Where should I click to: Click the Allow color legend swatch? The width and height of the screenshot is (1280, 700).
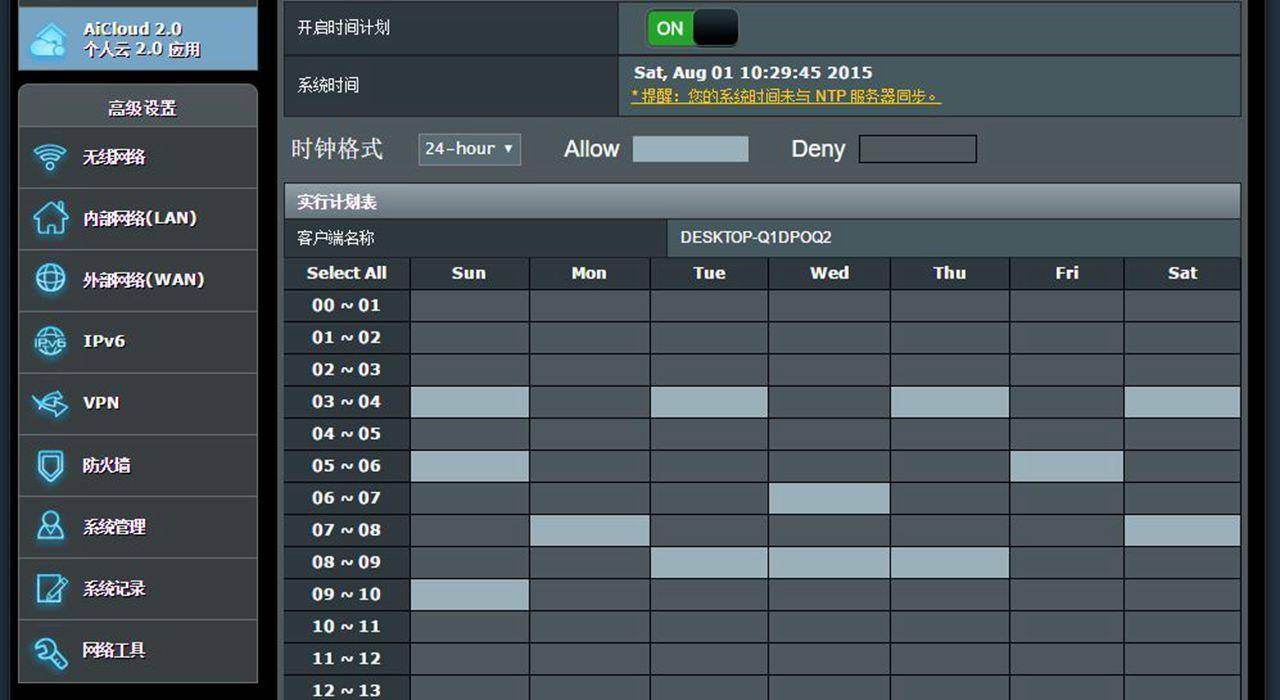[x=690, y=149]
